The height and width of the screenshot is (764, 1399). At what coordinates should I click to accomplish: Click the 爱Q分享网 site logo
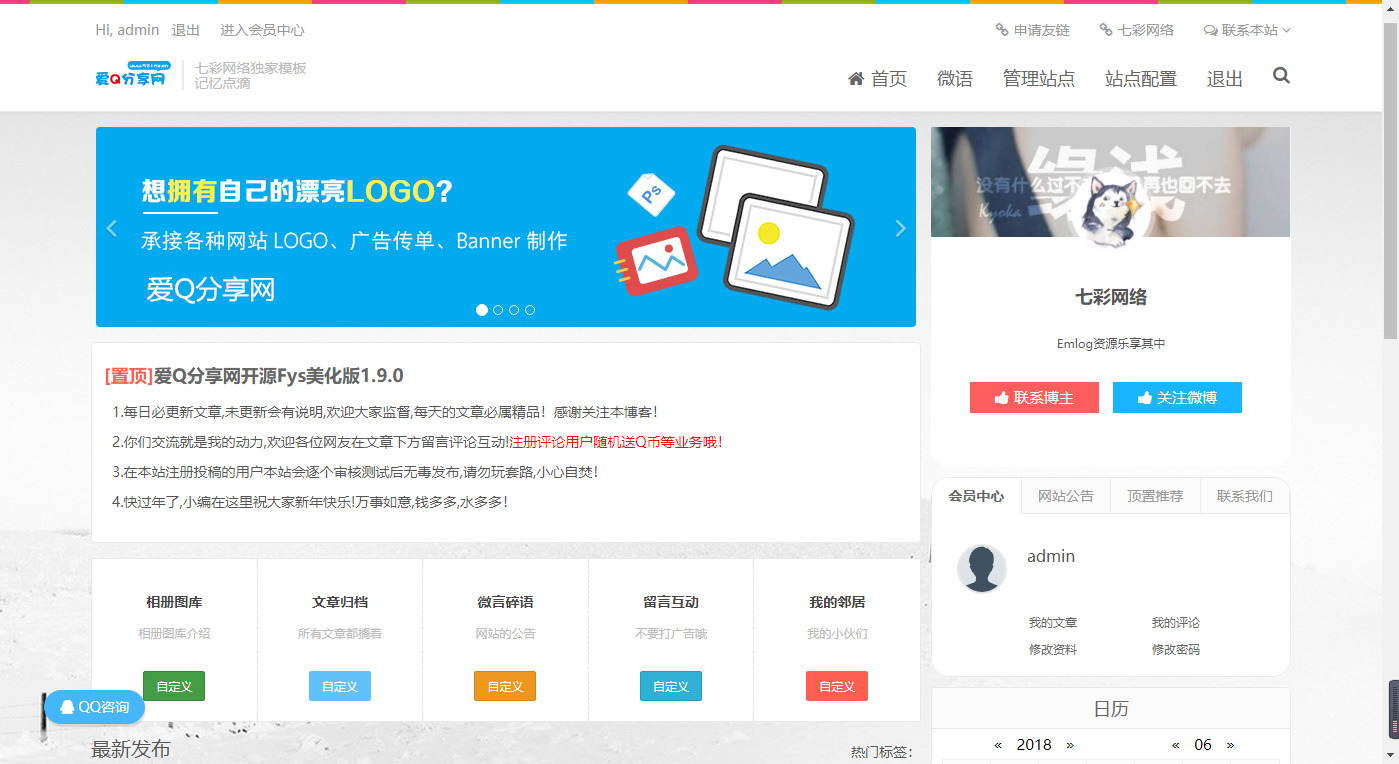coord(130,74)
